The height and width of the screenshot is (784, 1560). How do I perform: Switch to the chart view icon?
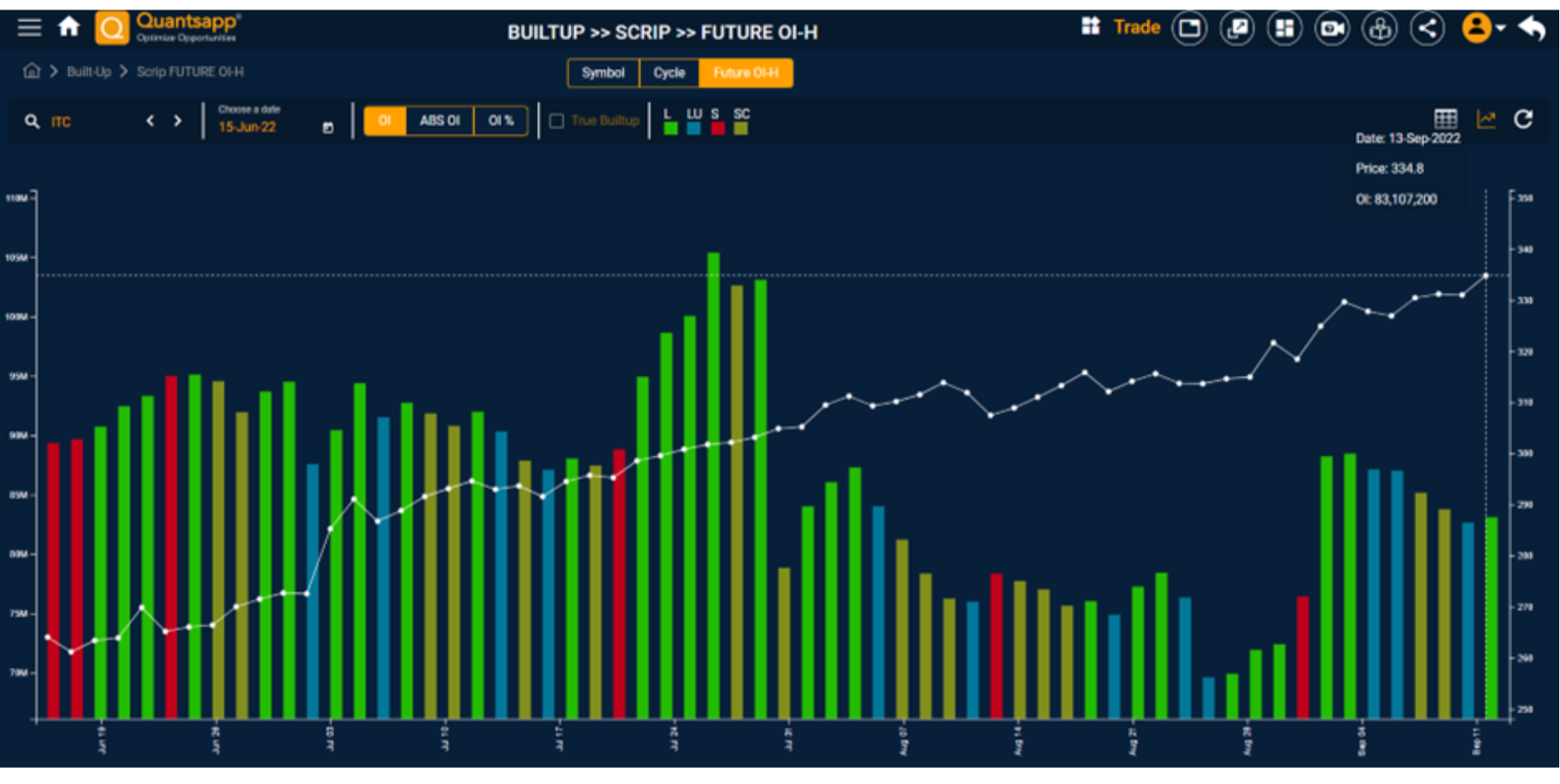tap(1486, 119)
